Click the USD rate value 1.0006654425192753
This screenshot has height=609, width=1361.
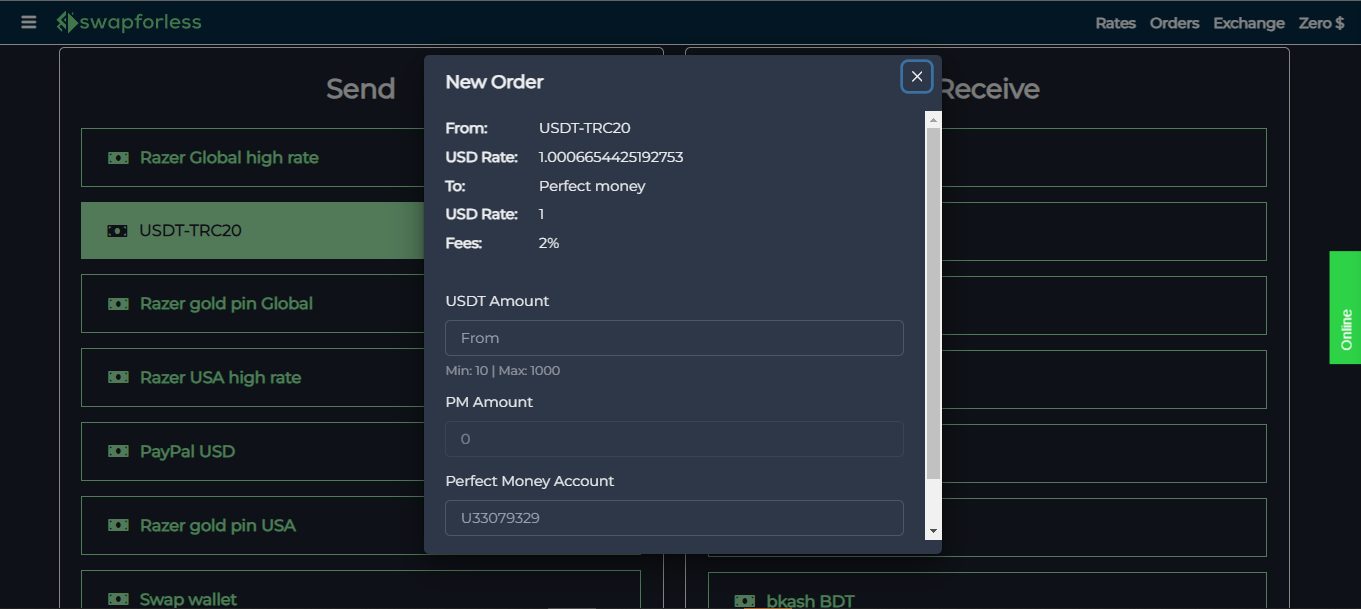pos(611,157)
